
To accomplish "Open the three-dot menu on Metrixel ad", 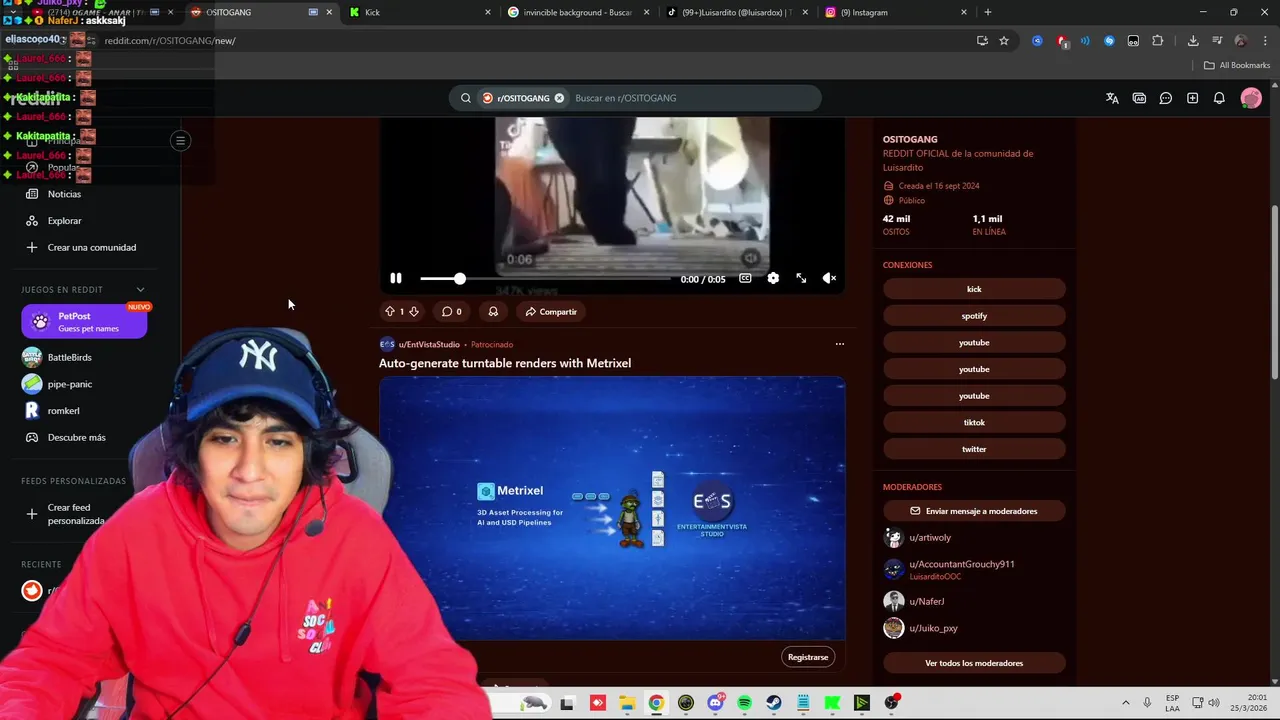I will (x=839, y=344).
